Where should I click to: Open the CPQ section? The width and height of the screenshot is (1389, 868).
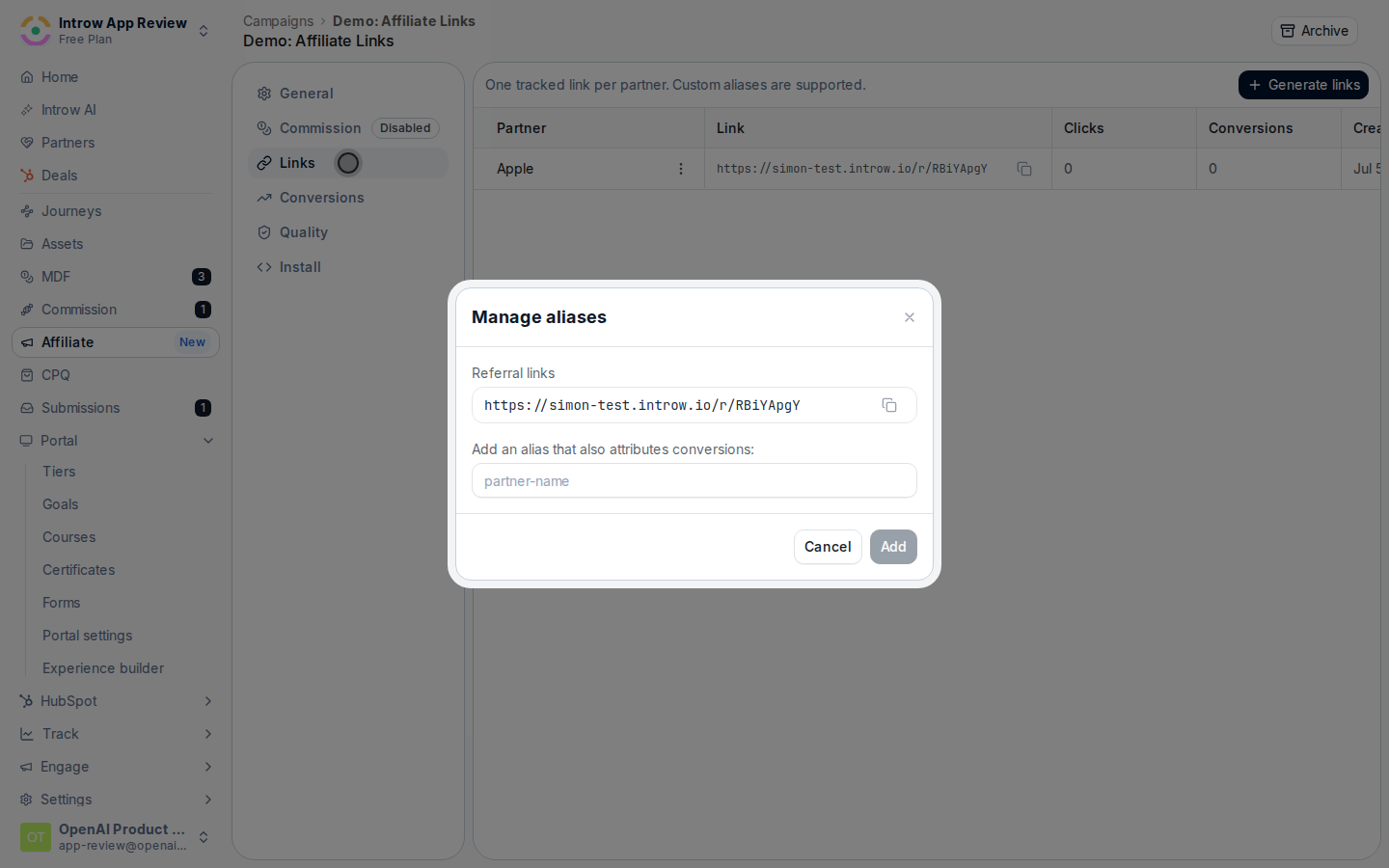coord(116,375)
